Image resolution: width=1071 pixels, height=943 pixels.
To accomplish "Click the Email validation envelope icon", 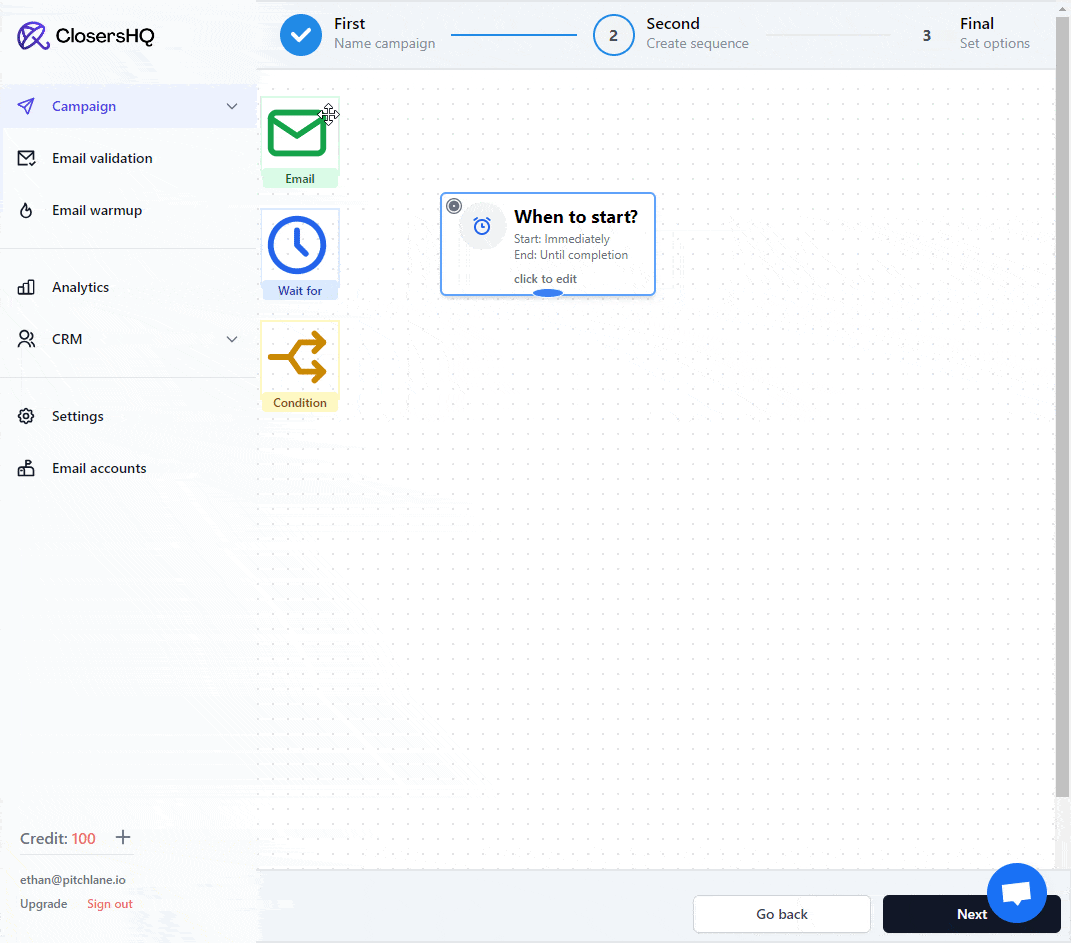I will 26,158.
